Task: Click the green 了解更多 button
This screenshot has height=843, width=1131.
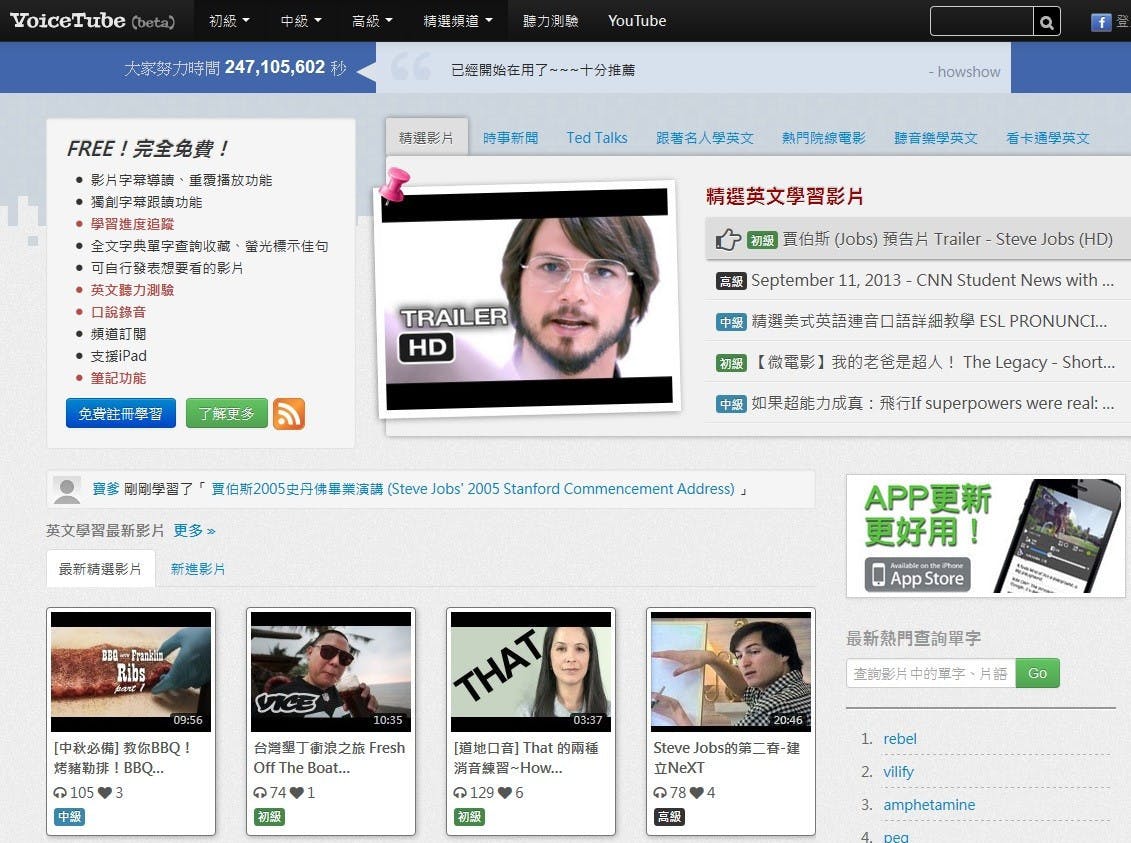Action: click(226, 413)
